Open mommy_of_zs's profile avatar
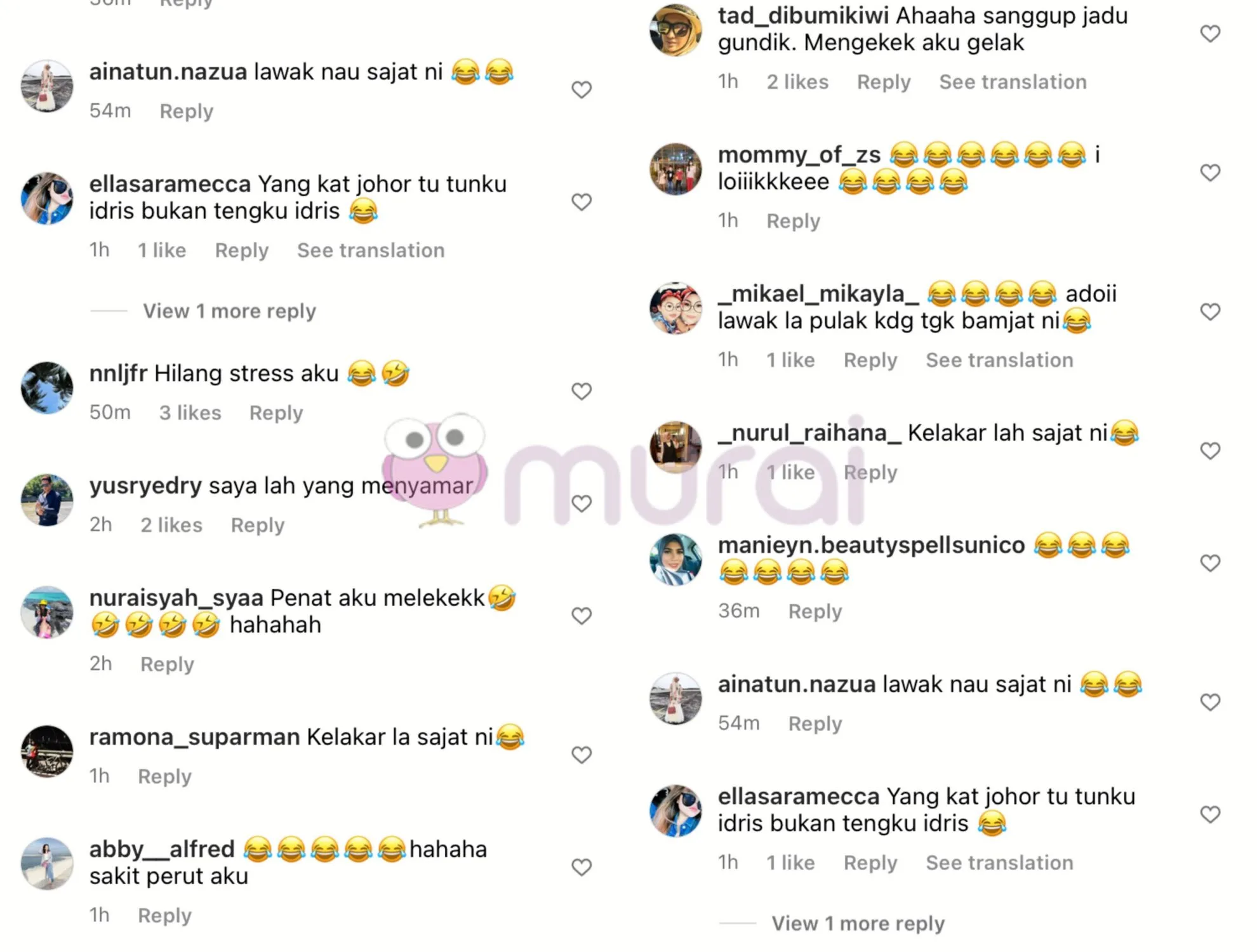Image resolution: width=1257 pixels, height=952 pixels. [x=676, y=169]
